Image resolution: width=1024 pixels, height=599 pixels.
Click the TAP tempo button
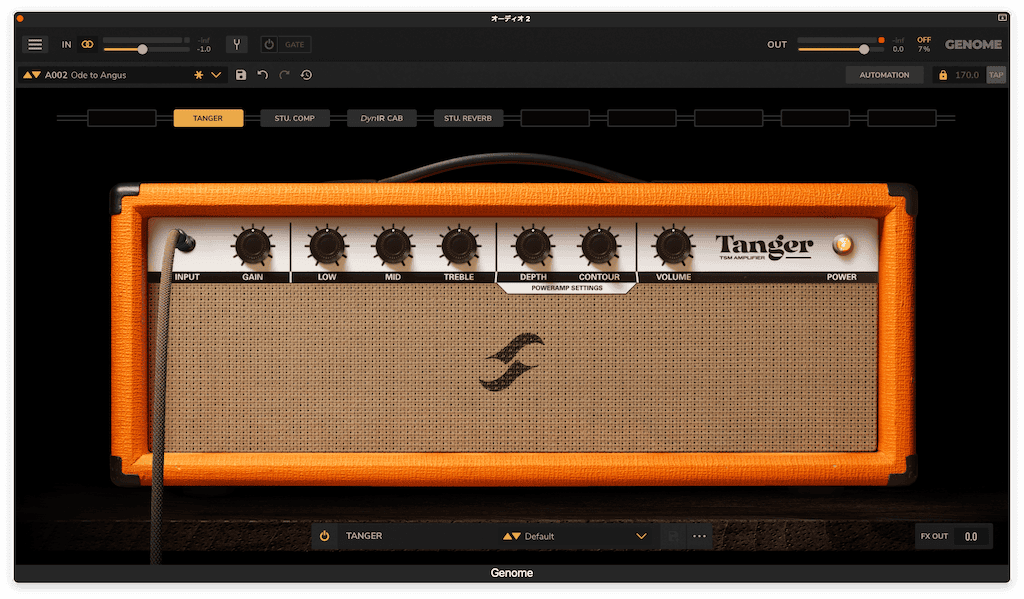point(996,75)
